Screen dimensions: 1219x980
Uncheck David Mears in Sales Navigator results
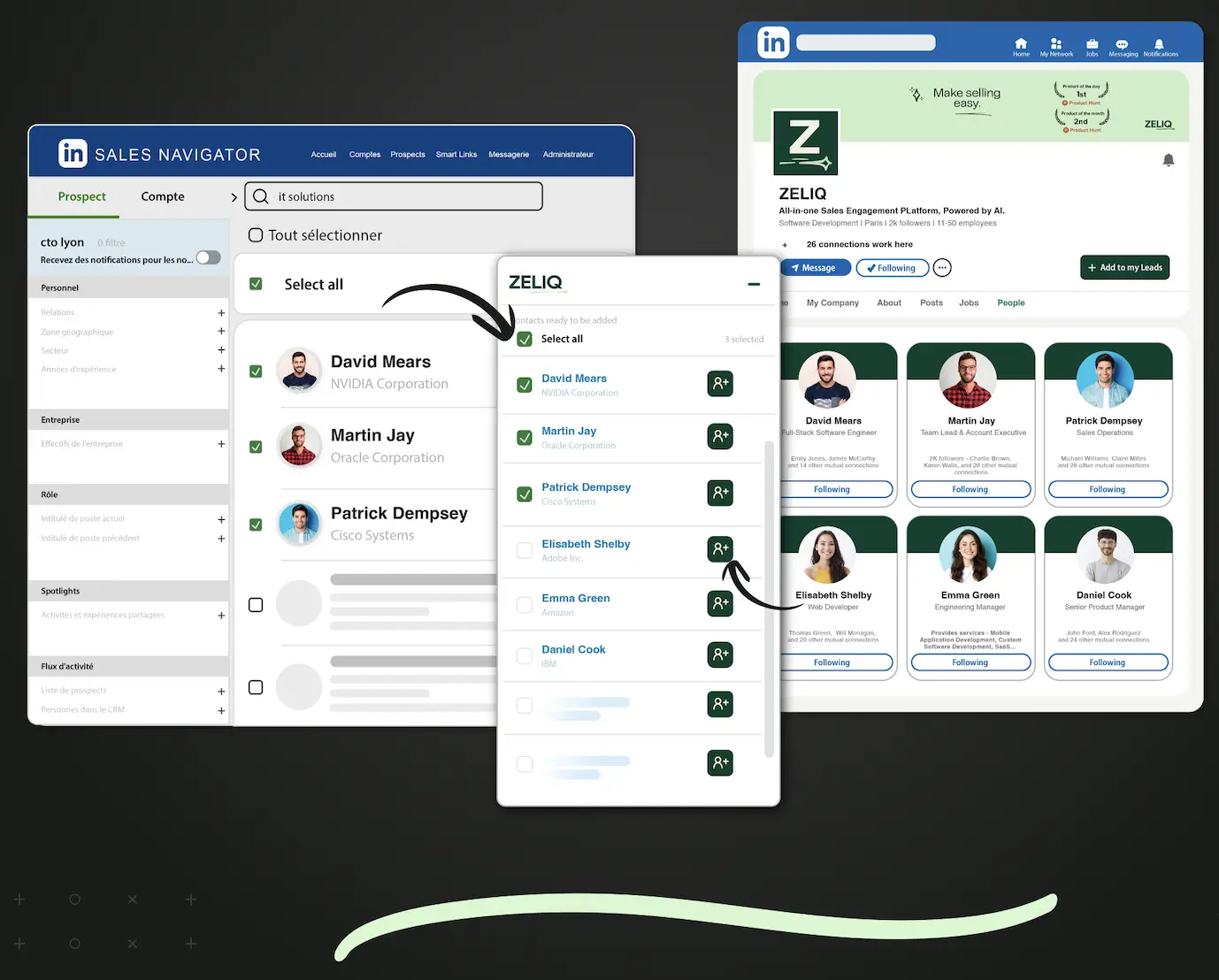click(256, 371)
